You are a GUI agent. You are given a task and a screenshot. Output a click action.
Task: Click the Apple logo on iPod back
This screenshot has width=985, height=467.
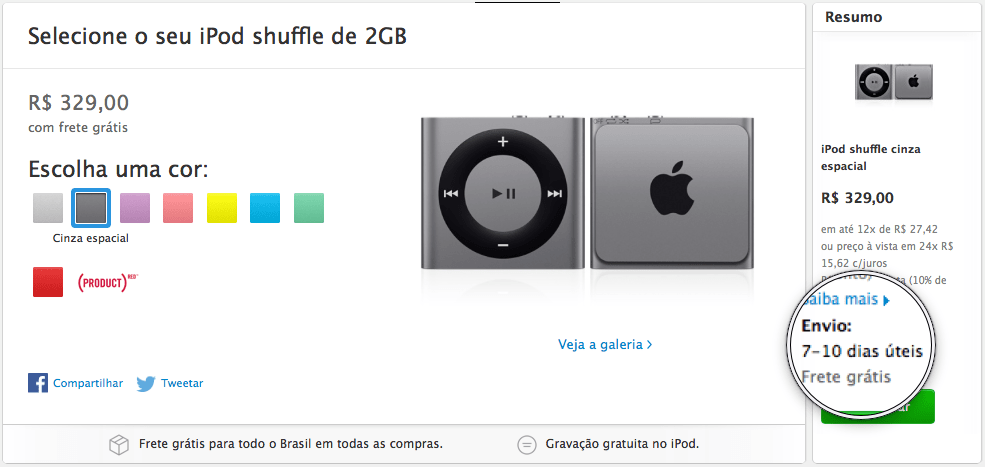coord(672,189)
